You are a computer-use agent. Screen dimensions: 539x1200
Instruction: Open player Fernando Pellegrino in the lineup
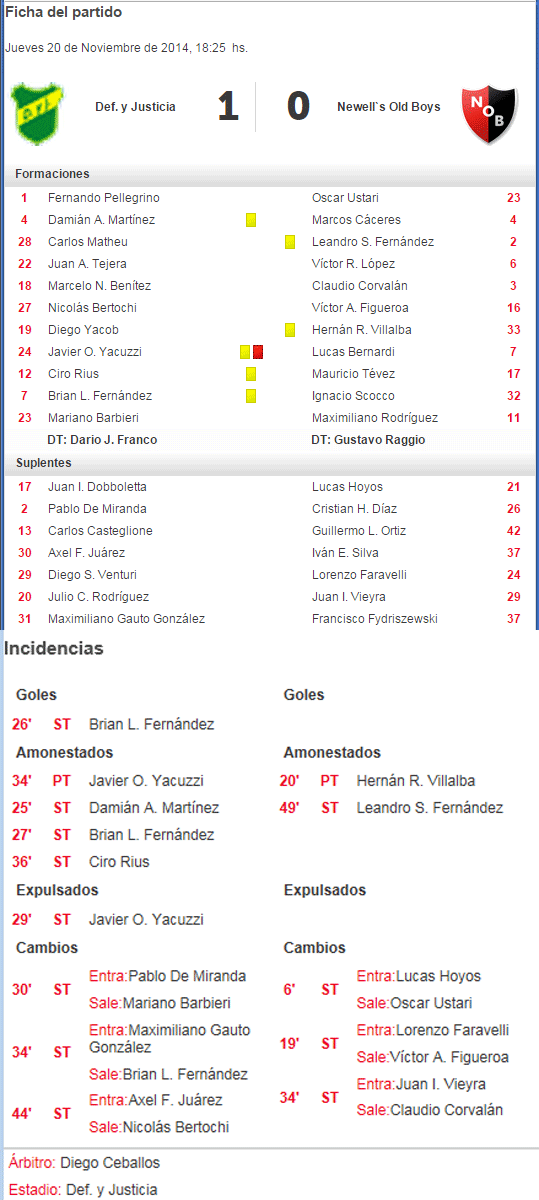tap(104, 198)
